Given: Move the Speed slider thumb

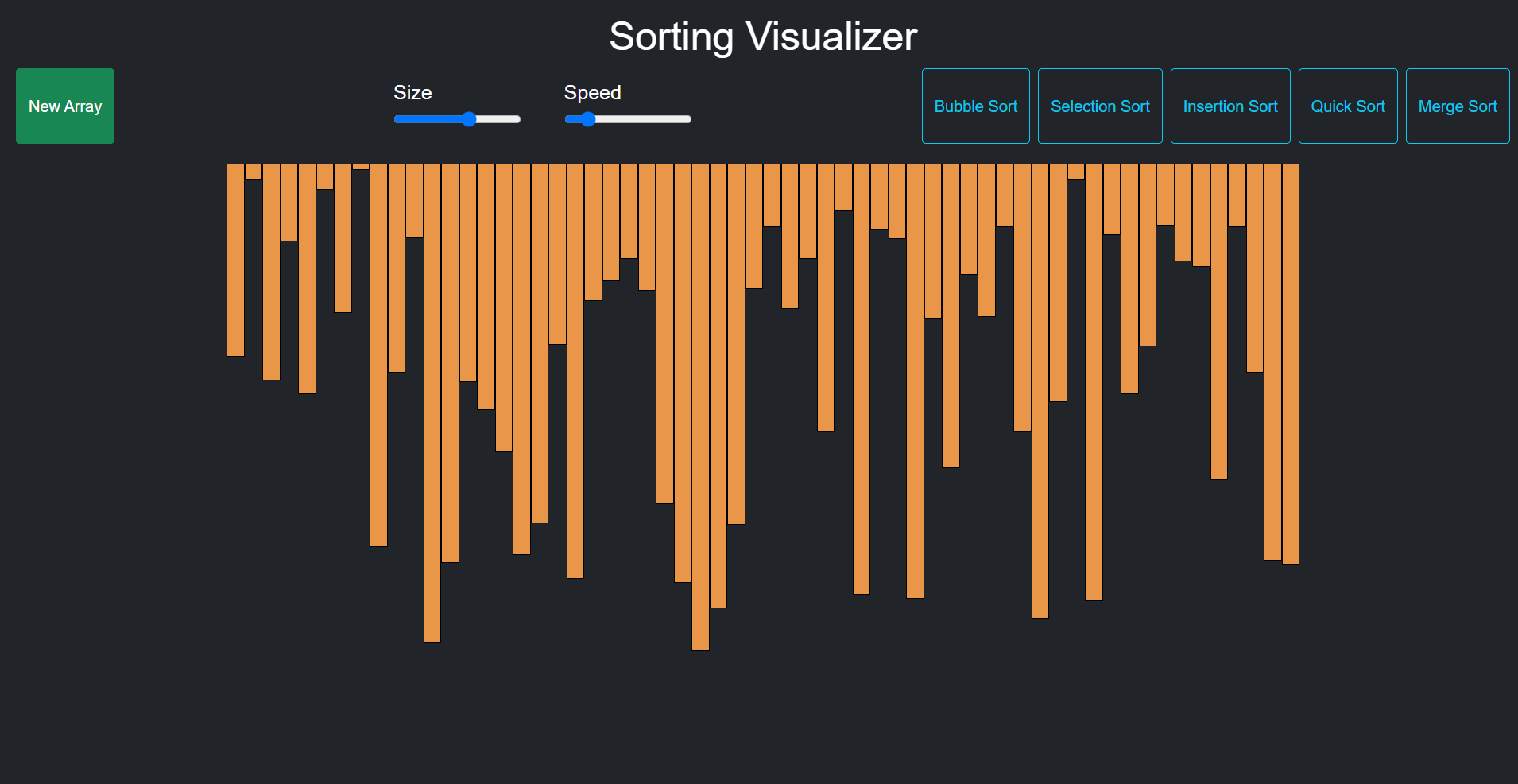Looking at the screenshot, I should pyautogui.click(x=587, y=118).
